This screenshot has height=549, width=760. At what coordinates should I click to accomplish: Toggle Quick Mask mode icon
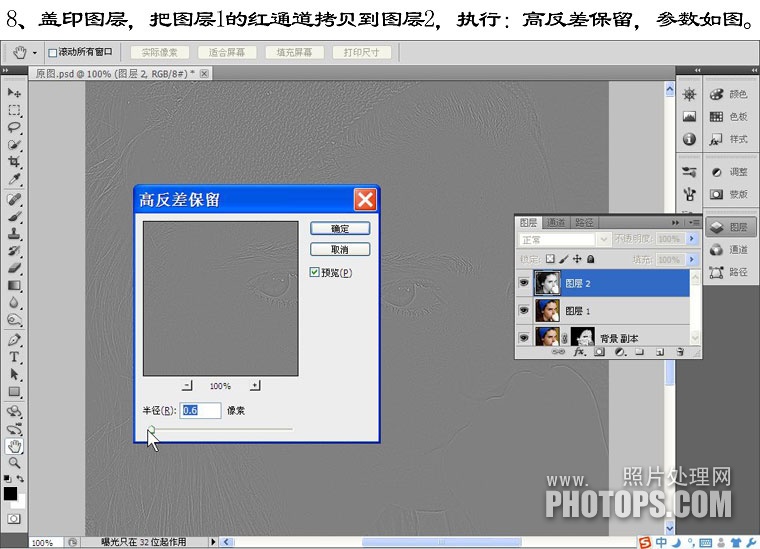point(14,519)
